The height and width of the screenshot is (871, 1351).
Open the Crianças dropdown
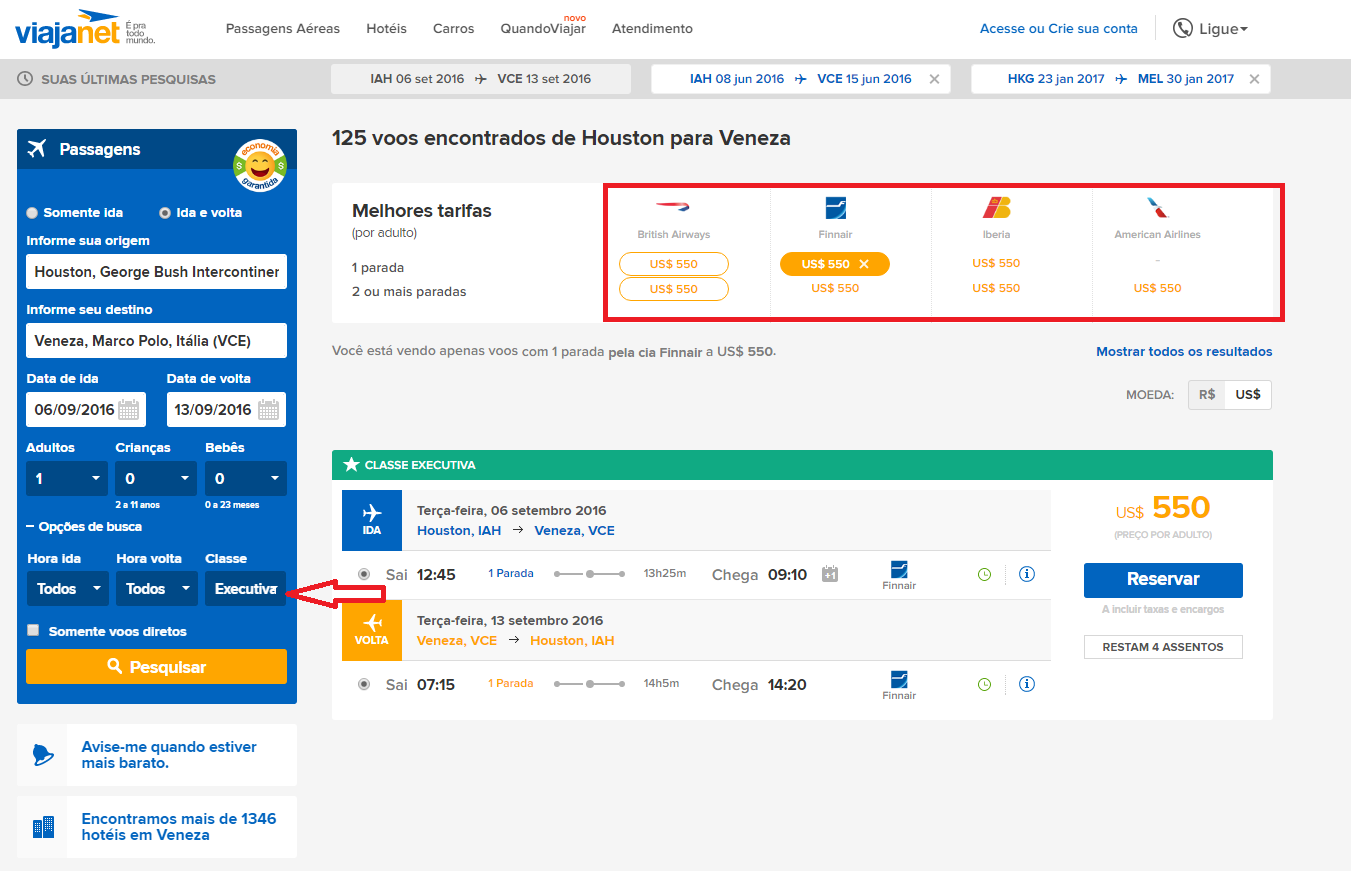point(156,479)
